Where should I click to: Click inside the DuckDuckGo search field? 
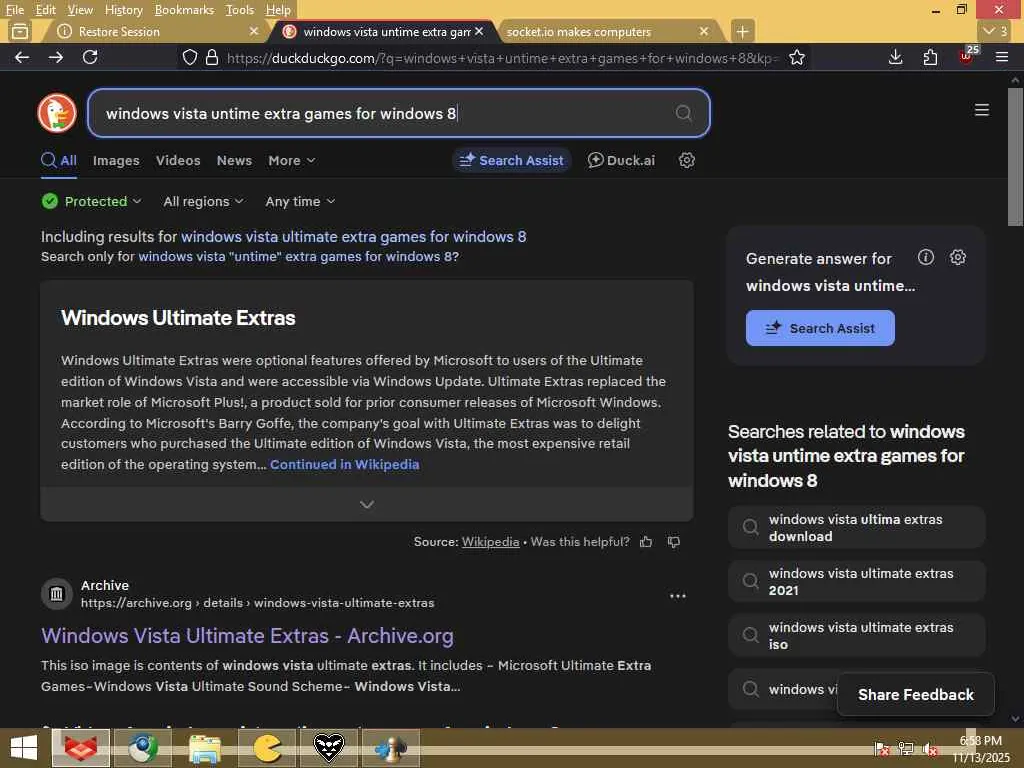(x=398, y=113)
